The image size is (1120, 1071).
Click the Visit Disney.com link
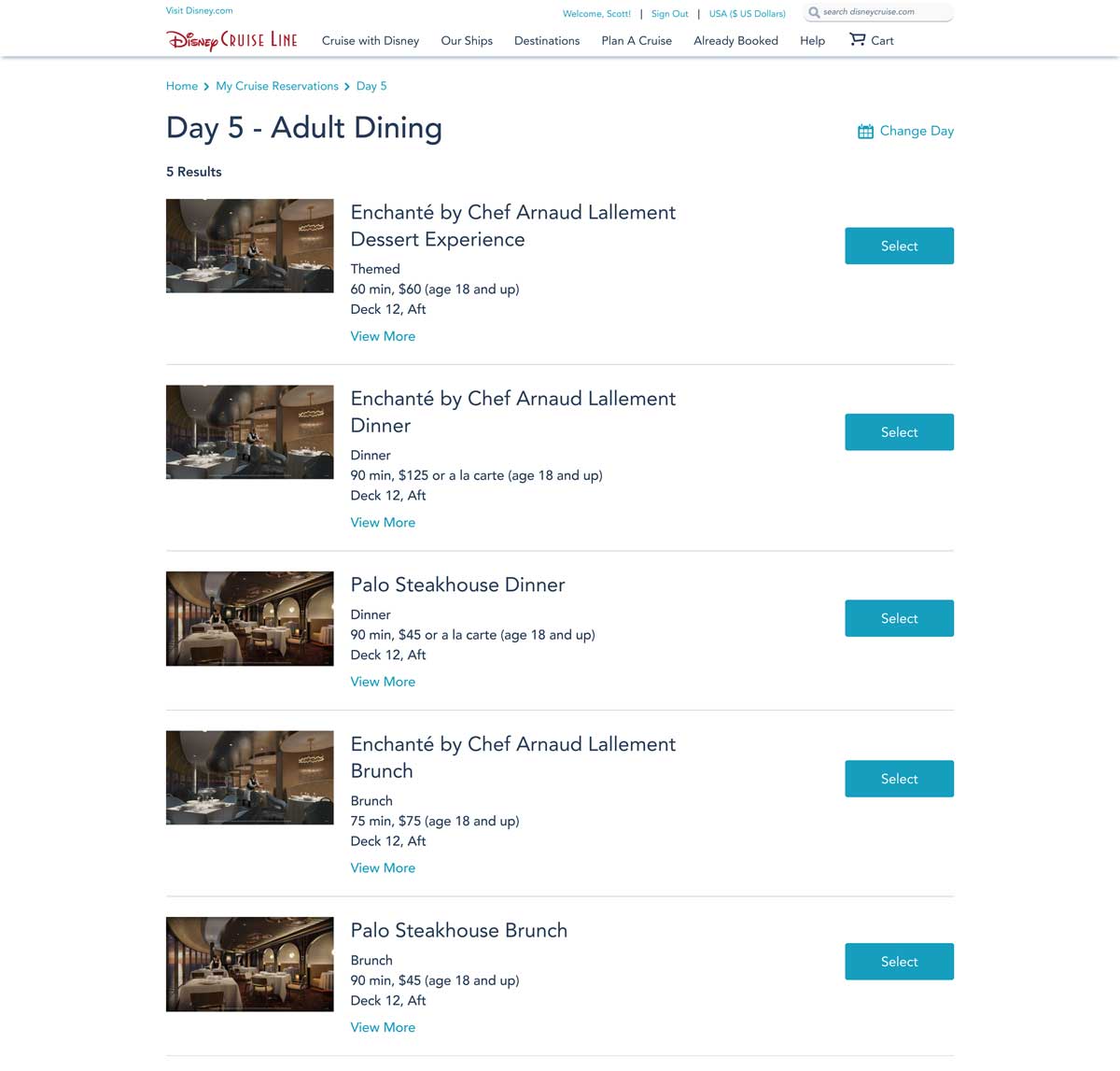(200, 11)
